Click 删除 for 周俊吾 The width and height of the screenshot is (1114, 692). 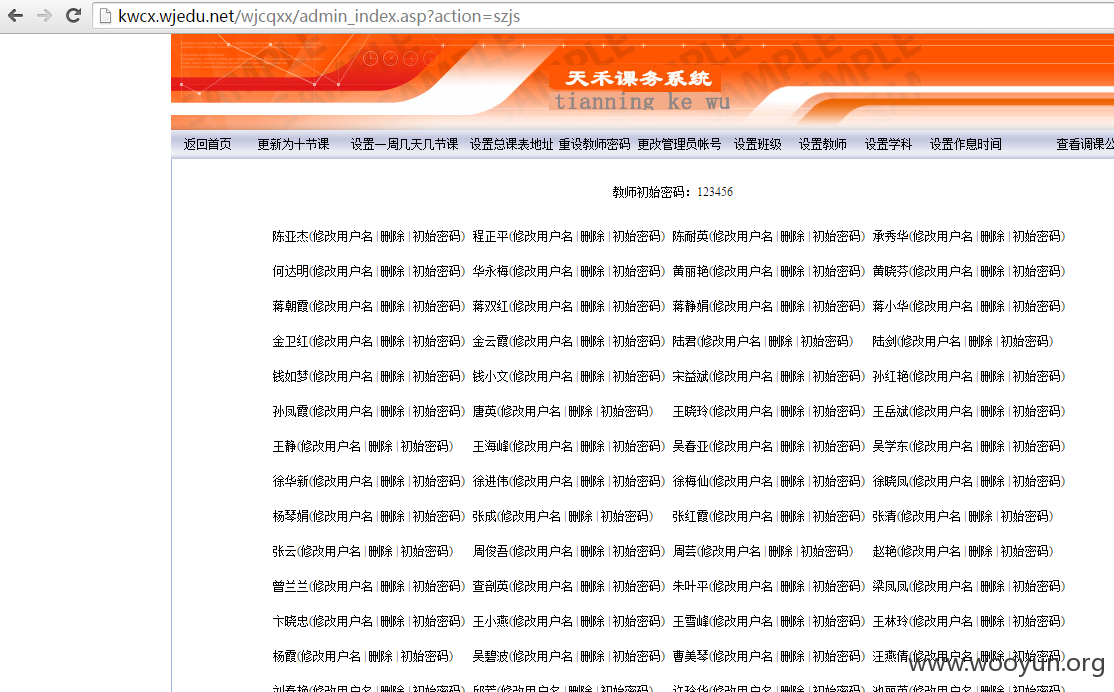[x=593, y=551]
